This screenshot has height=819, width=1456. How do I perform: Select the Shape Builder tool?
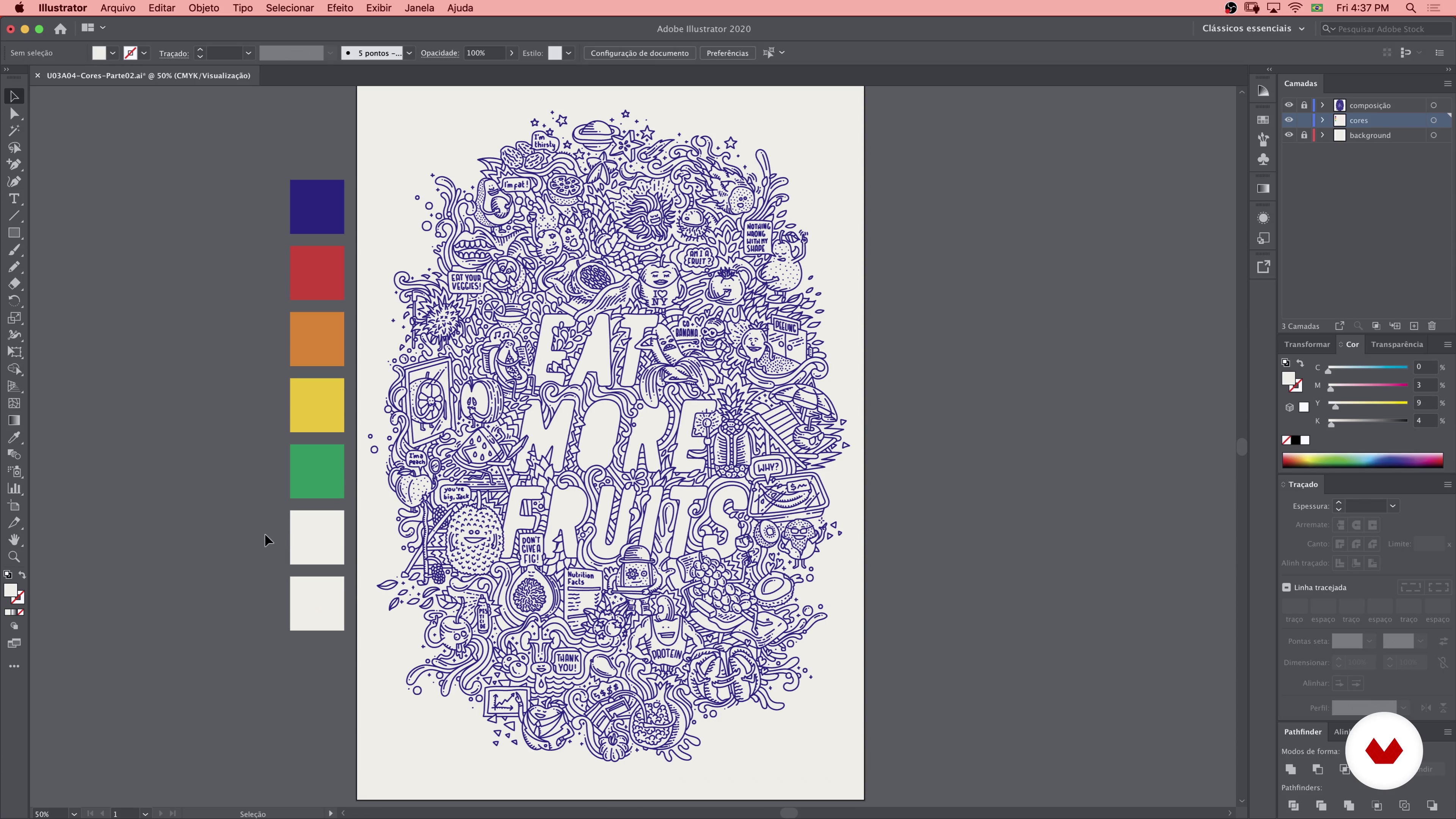coord(14,369)
